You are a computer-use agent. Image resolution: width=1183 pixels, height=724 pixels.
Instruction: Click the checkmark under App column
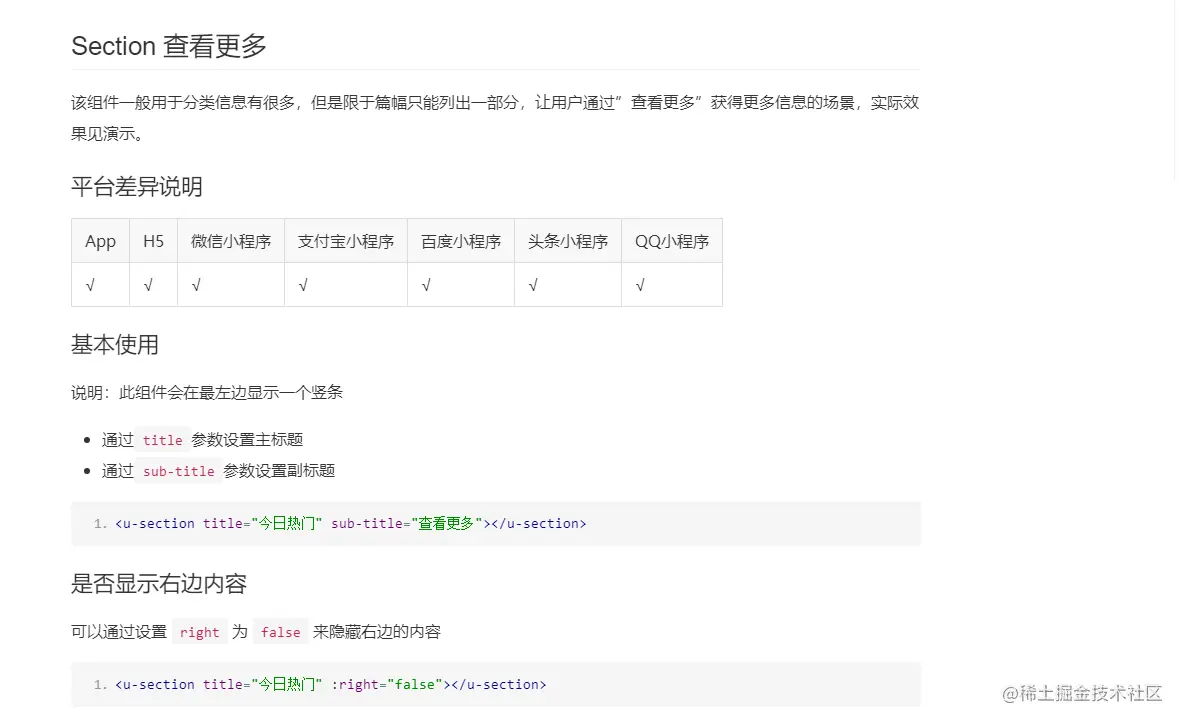[x=91, y=285]
